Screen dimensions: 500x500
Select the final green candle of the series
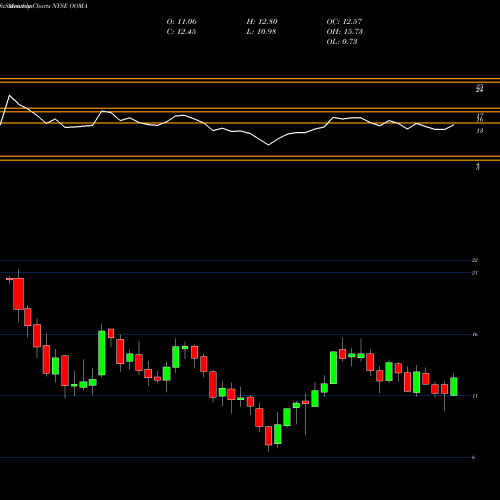[454, 387]
